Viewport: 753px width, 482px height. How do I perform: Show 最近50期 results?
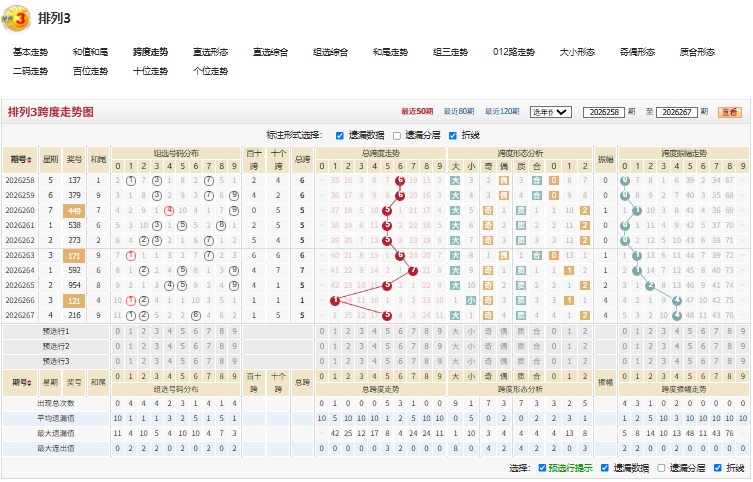point(417,111)
